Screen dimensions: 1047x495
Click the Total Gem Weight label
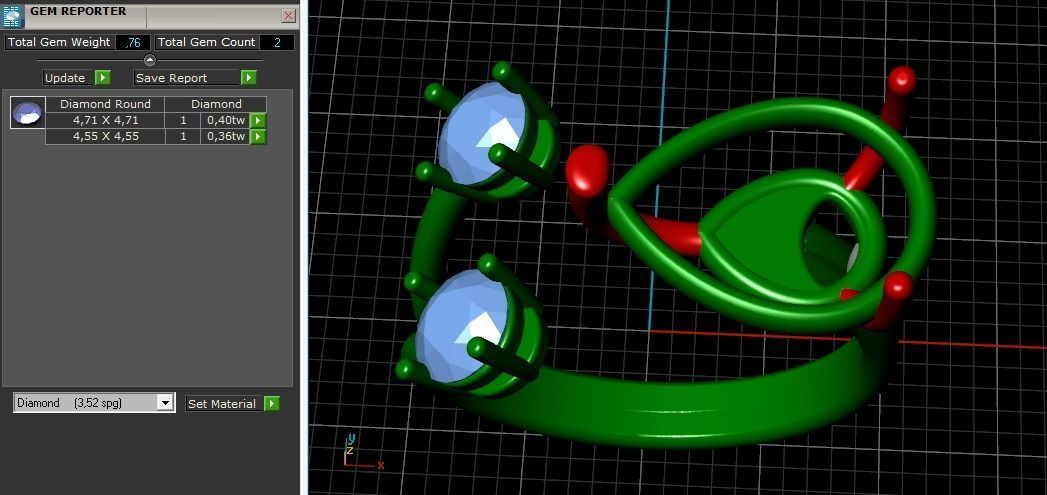(x=59, y=42)
